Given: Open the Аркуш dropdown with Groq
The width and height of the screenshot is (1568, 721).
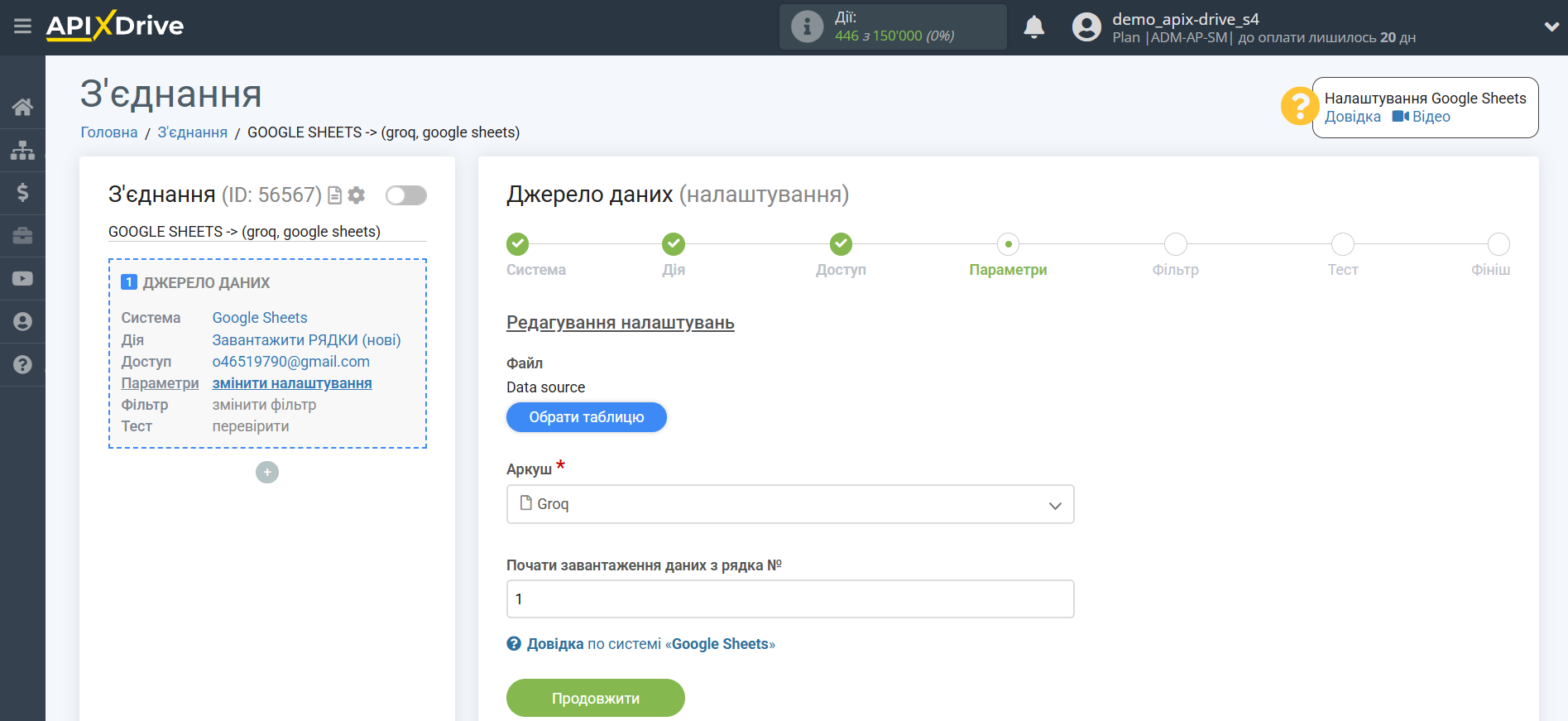Looking at the screenshot, I should tap(790, 504).
